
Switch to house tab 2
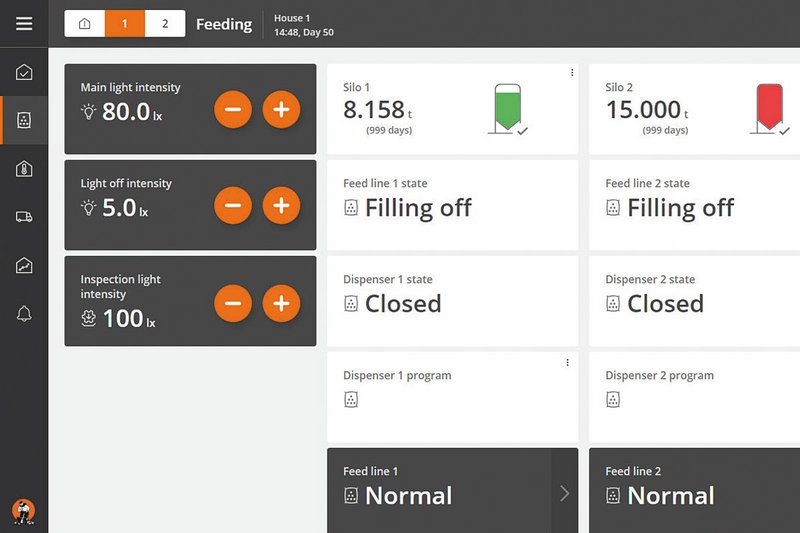tap(165, 24)
